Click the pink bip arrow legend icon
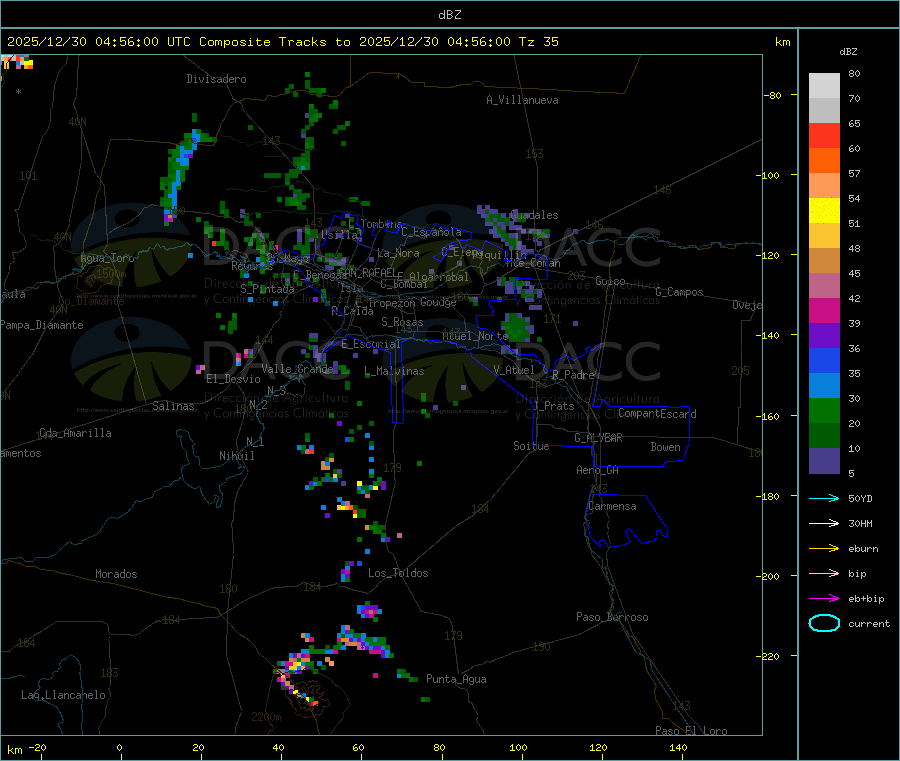The width and height of the screenshot is (900, 761). coord(824,573)
